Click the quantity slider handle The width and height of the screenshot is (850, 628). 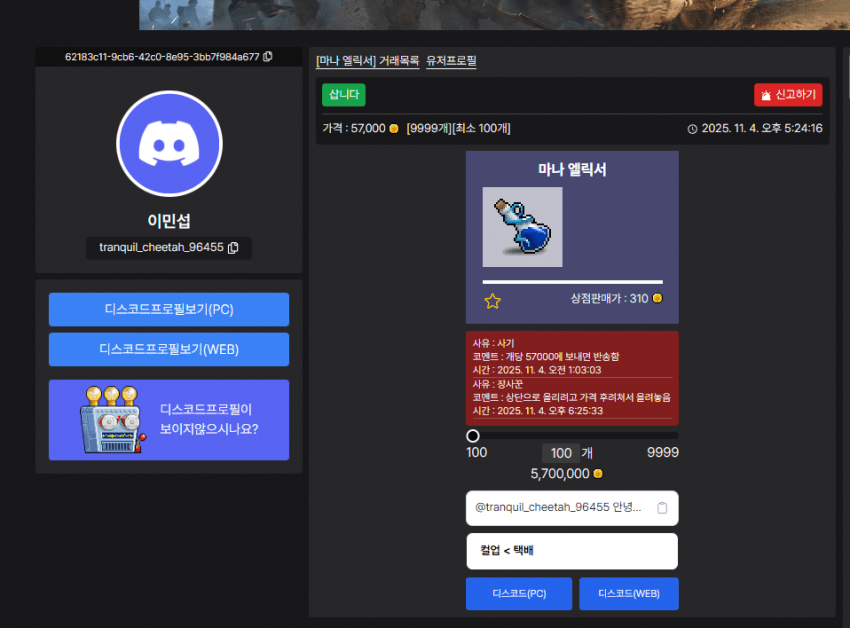click(x=473, y=436)
